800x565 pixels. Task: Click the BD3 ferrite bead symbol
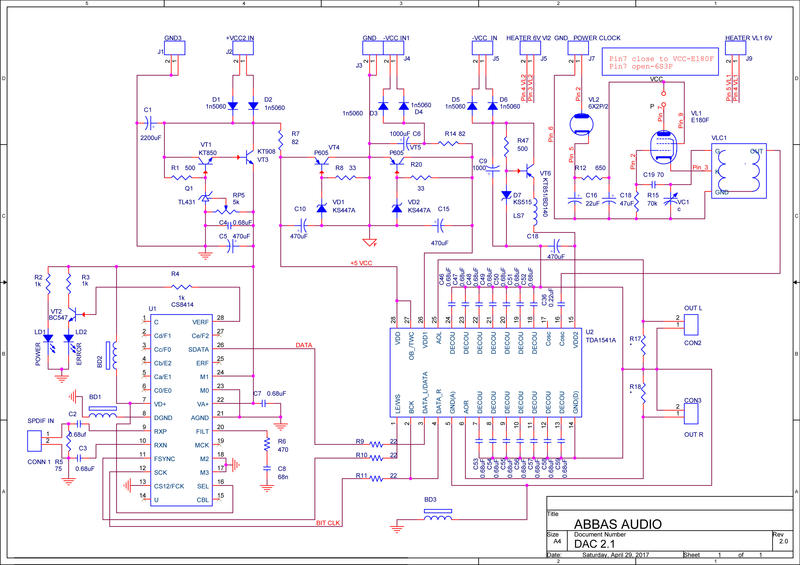(438, 514)
